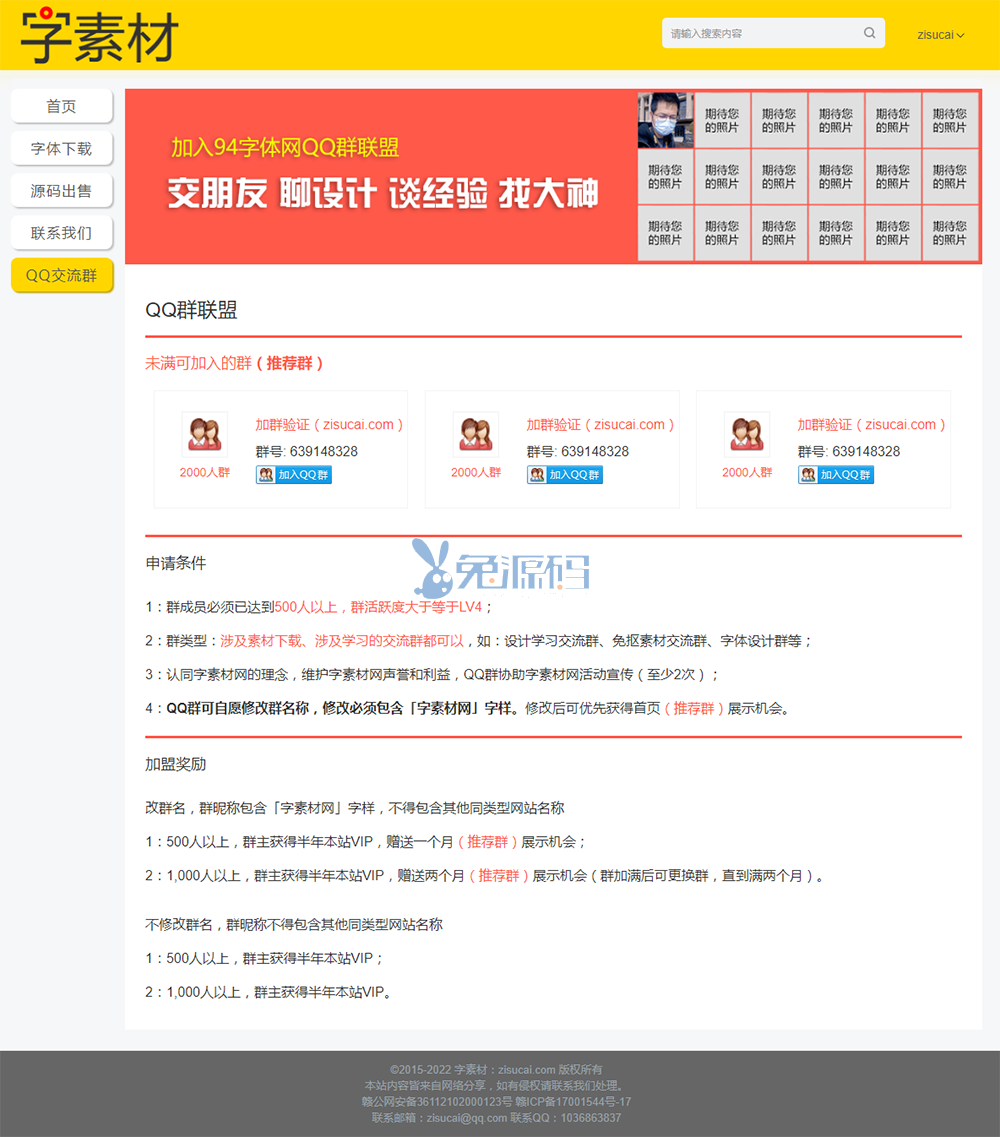Screen dimensions: 1000x1137
Task: Click the magnifier search icon
Action: (869, 33)
